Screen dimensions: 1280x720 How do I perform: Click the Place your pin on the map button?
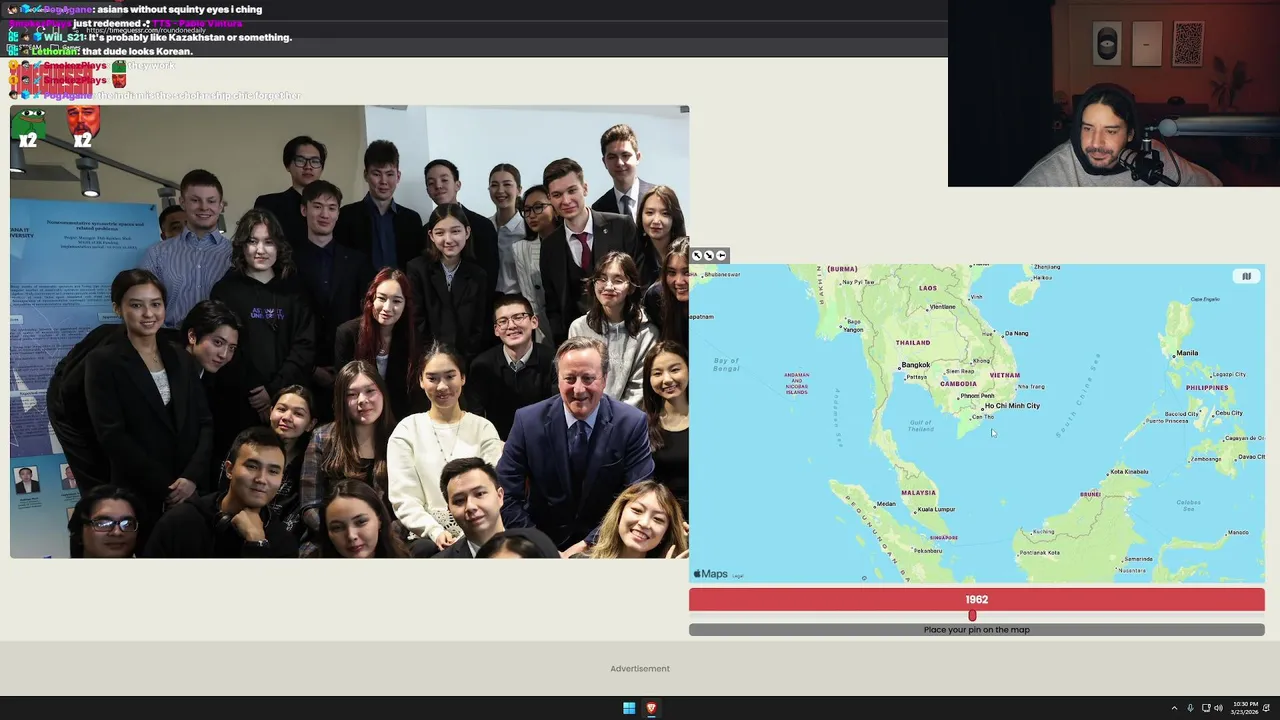coord(976,630)
